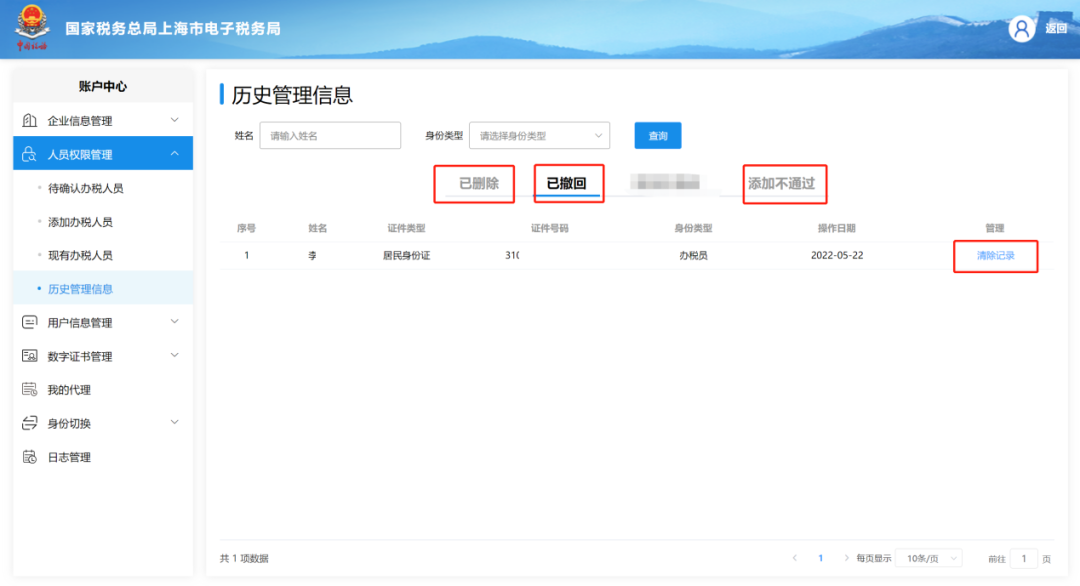
Task: Switch to the 已撤回 tab
Action: [566, 183]
